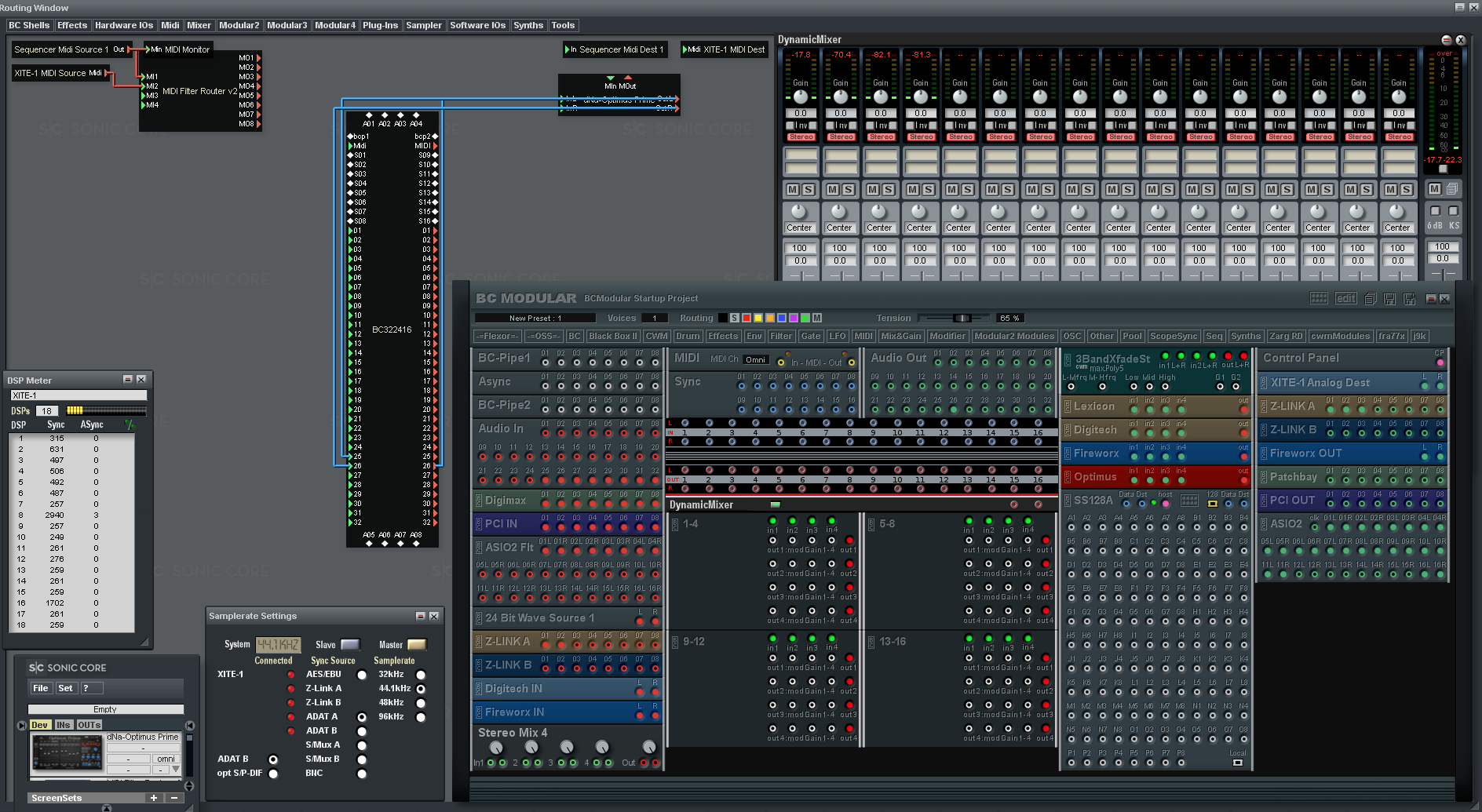Select 48kHz samplerate radio button
This screenshot has width=1482, height=812.
tap(421, 703)
